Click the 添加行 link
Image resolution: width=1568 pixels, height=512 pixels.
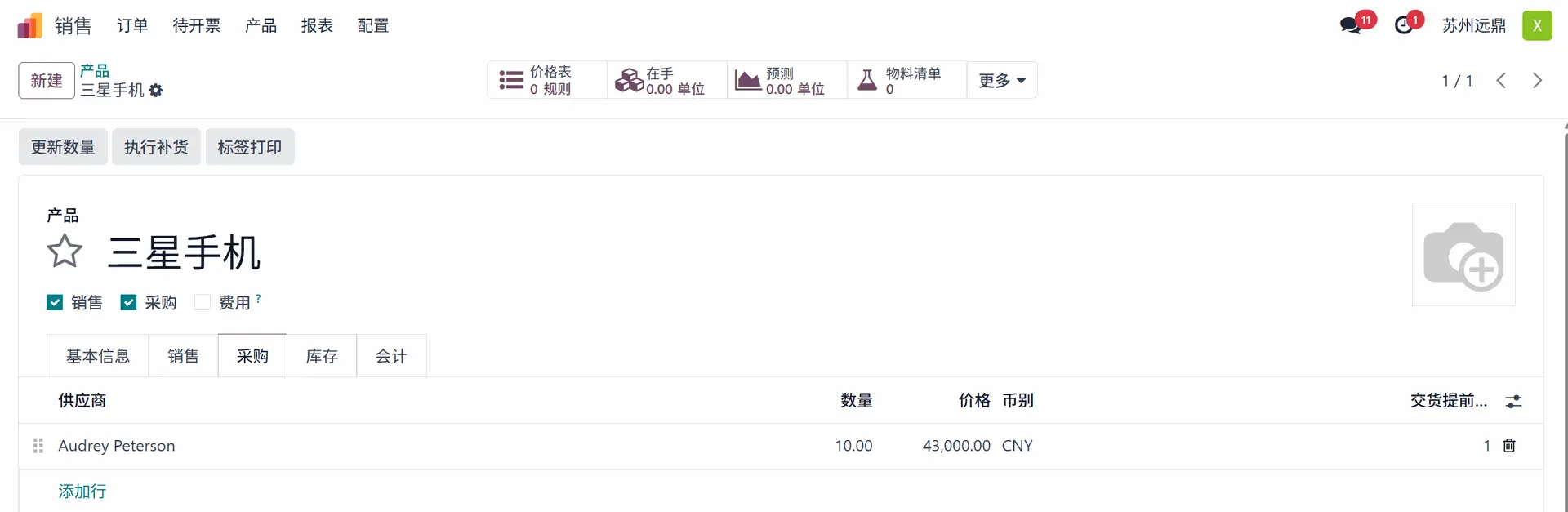[82, 492]
